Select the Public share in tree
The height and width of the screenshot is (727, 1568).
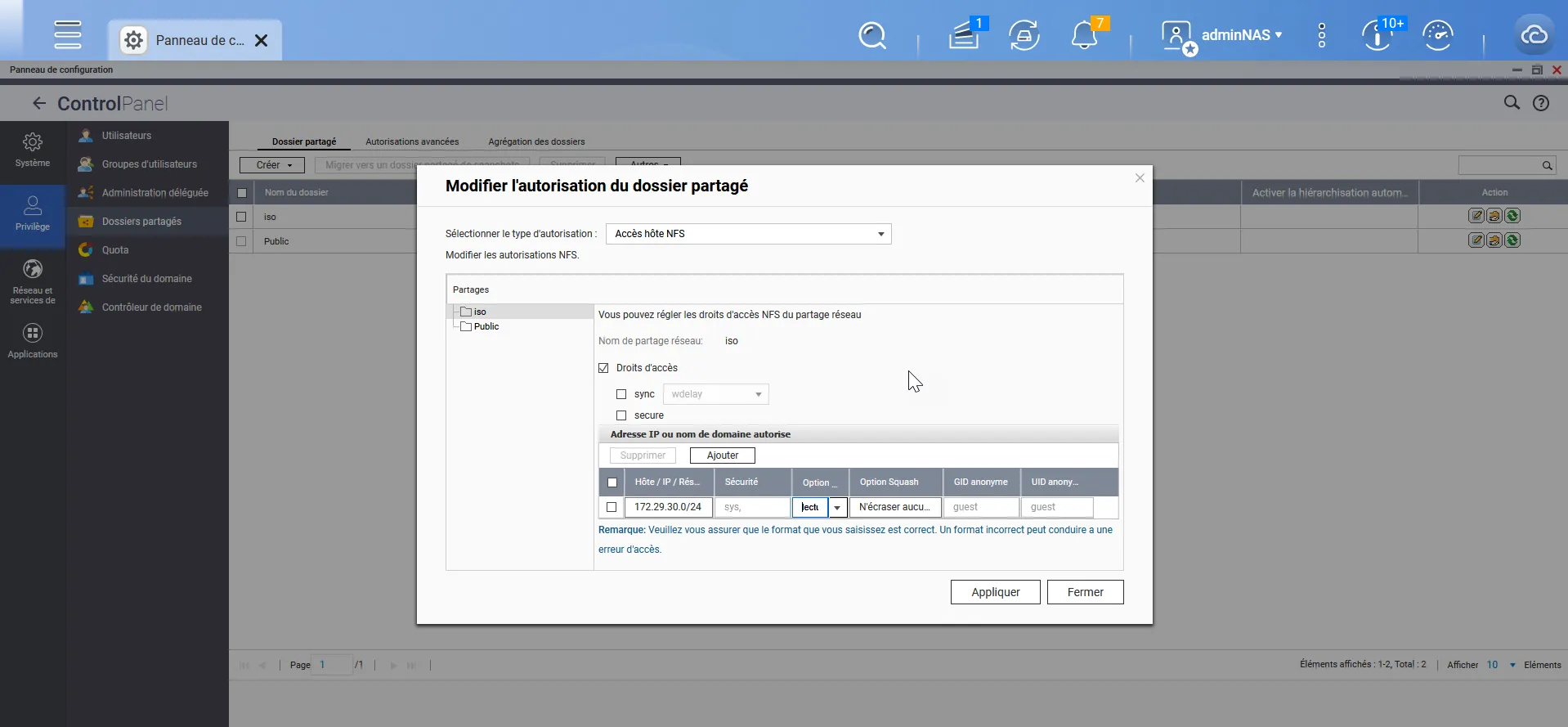point(486,326)
